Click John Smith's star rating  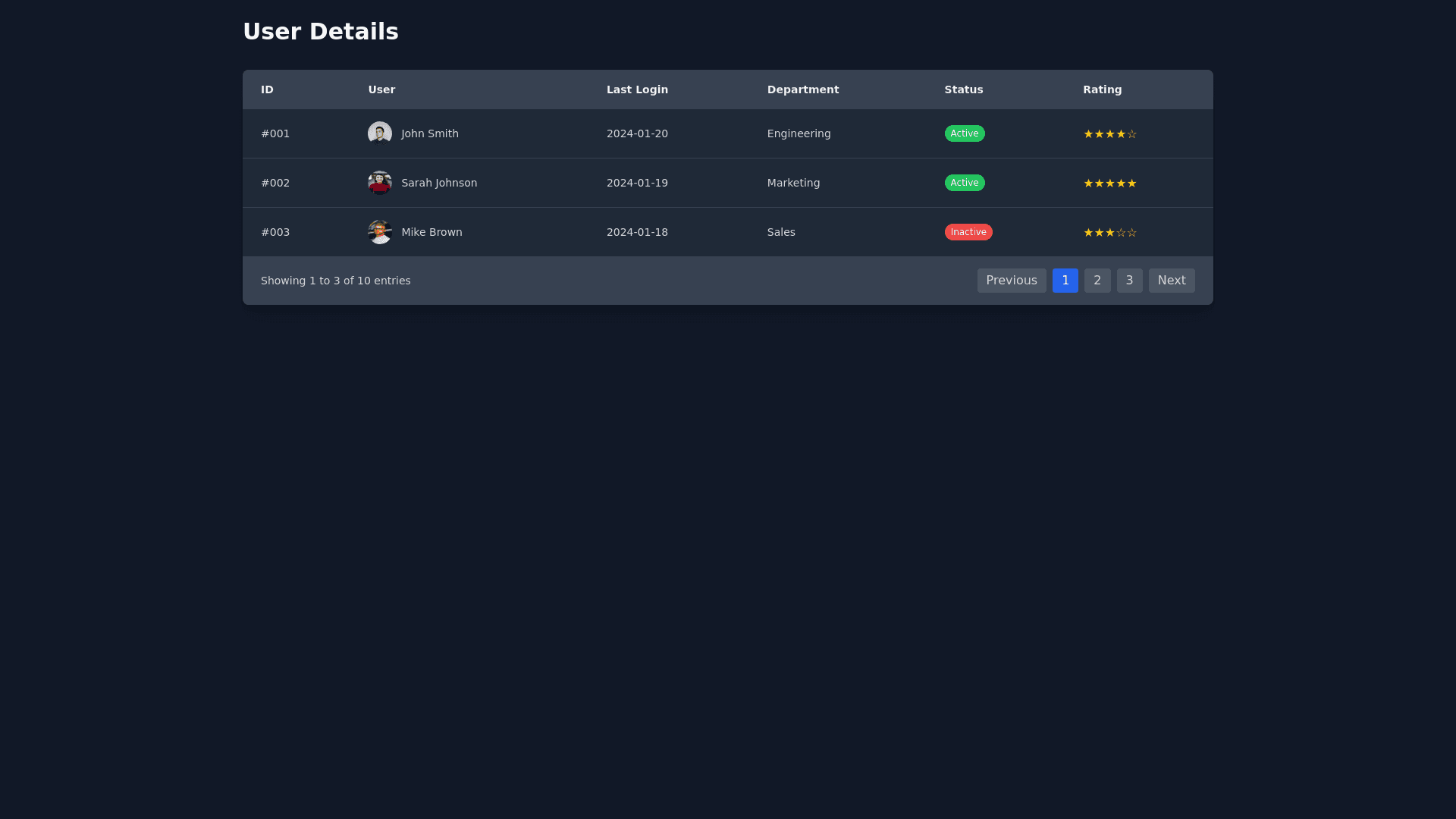pos(1109,134)
